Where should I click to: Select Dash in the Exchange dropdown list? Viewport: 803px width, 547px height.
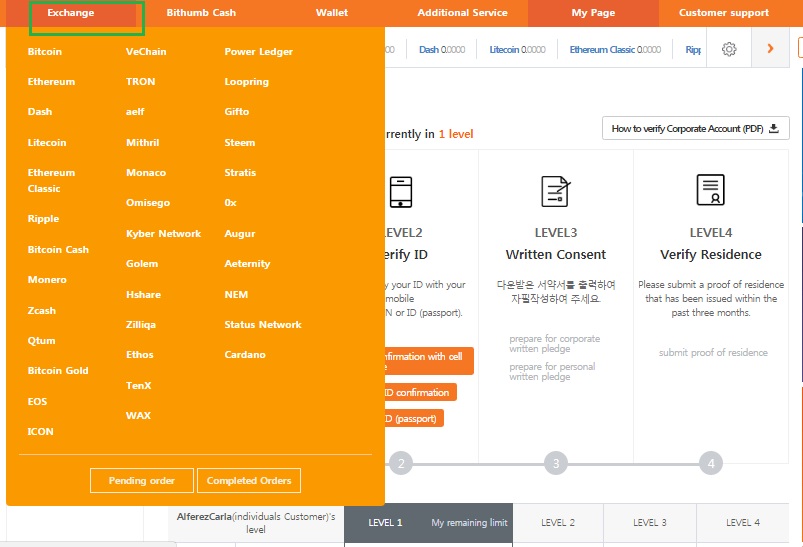(x=40, y=112)
